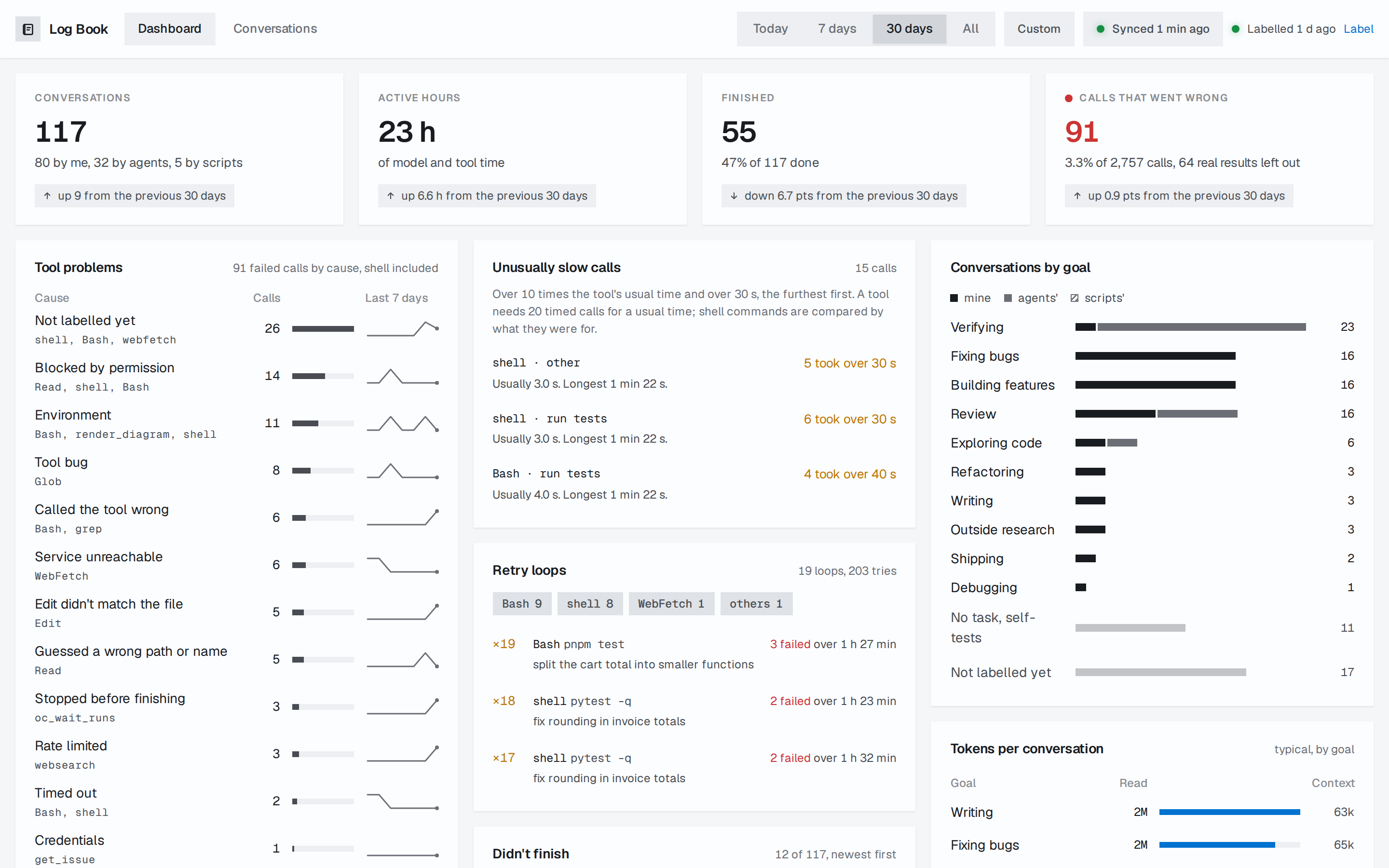Select the 30 days time range
This screenshot has height=868, width=1389.
point(909,29)
